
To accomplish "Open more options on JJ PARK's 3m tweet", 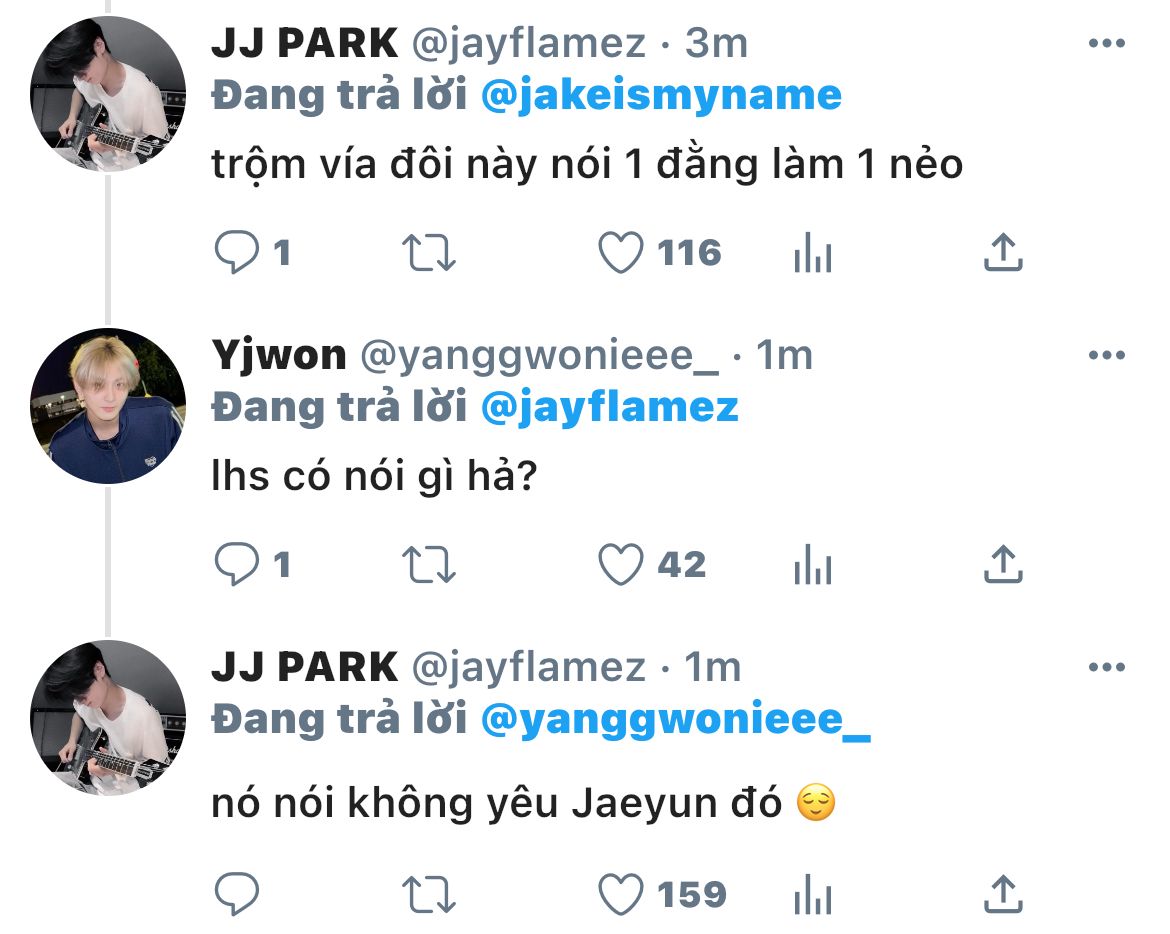I will pyautogui.click(x=1107, y=43).
